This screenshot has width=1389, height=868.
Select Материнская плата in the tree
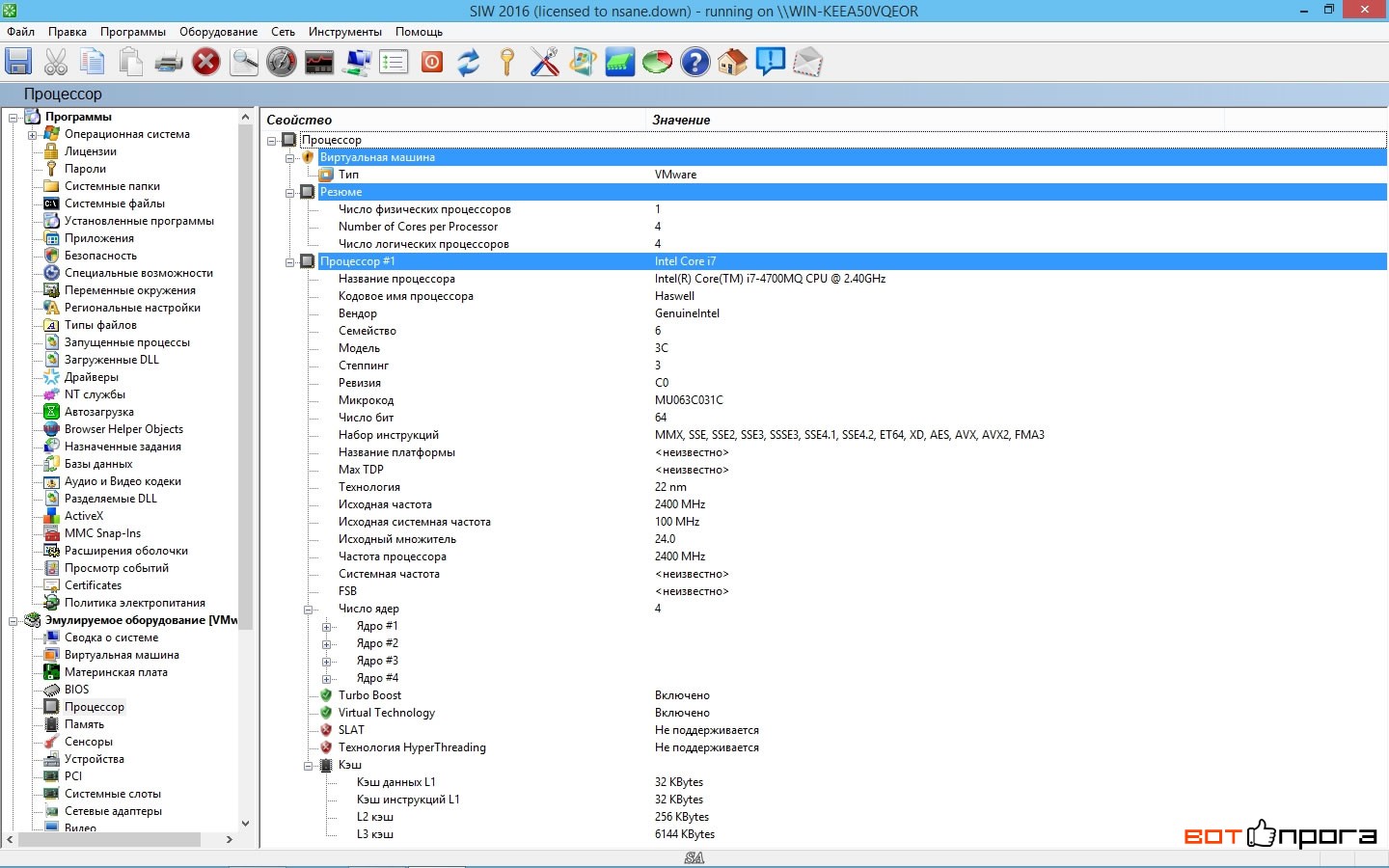(x=116, y=672)
